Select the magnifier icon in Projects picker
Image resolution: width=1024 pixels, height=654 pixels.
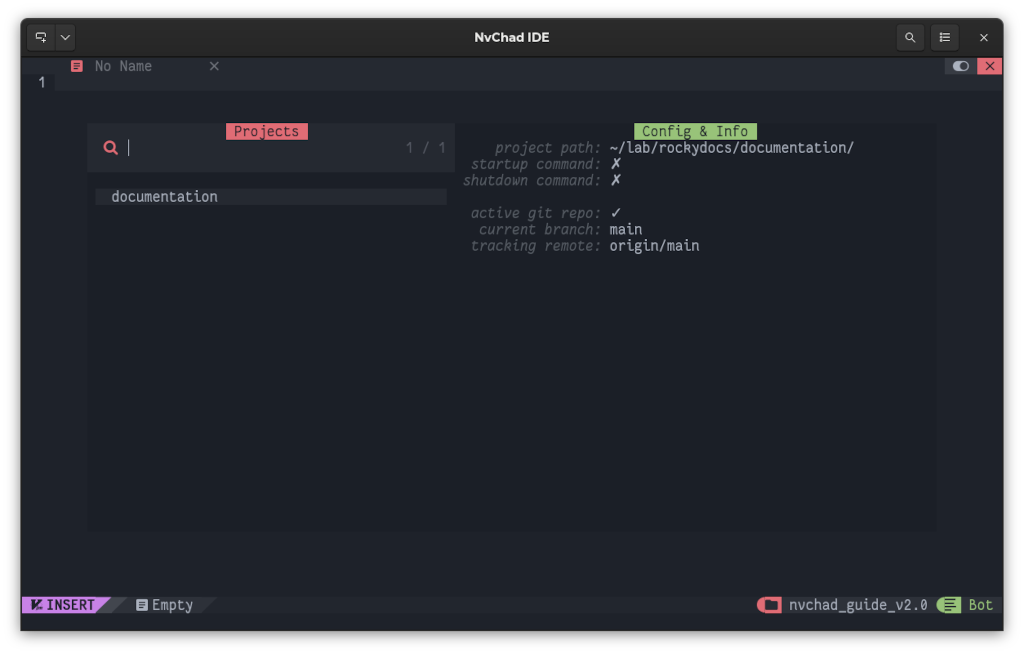pos(110,147)
